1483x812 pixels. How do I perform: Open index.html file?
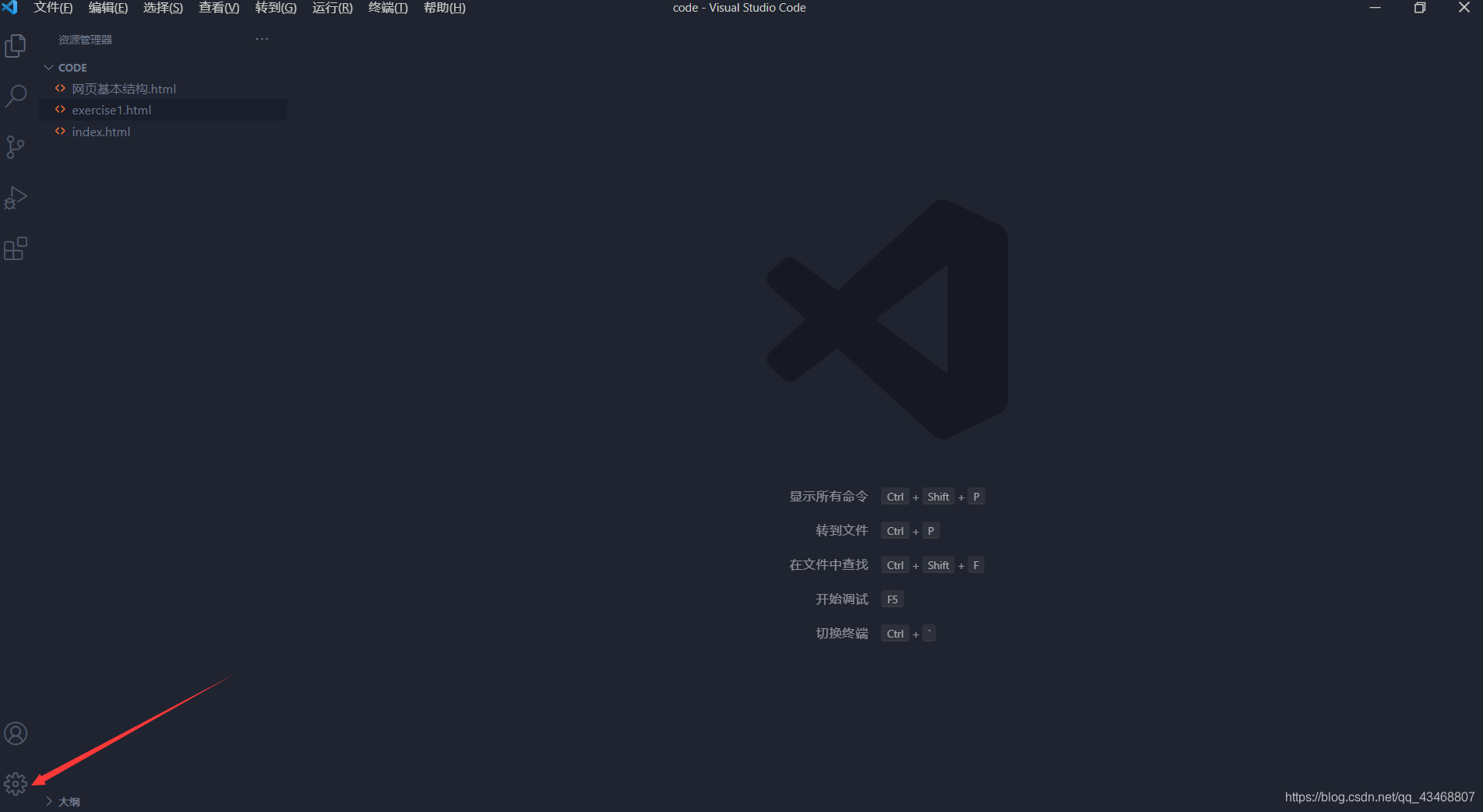(x=164, y=132)
